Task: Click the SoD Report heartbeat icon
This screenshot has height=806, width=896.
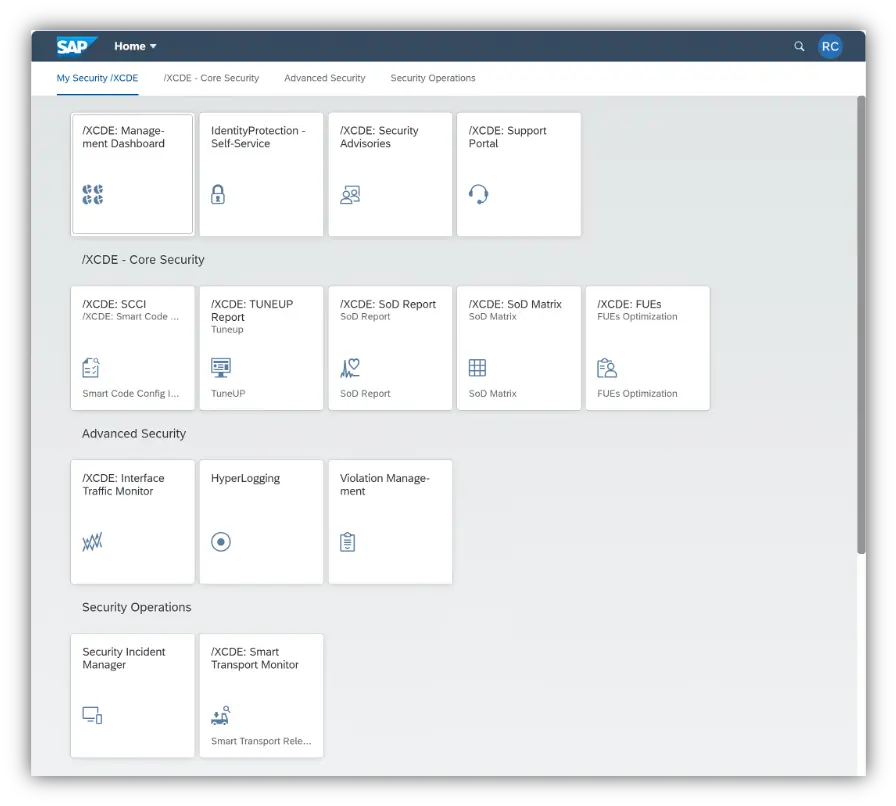Action: pos(350,368)
